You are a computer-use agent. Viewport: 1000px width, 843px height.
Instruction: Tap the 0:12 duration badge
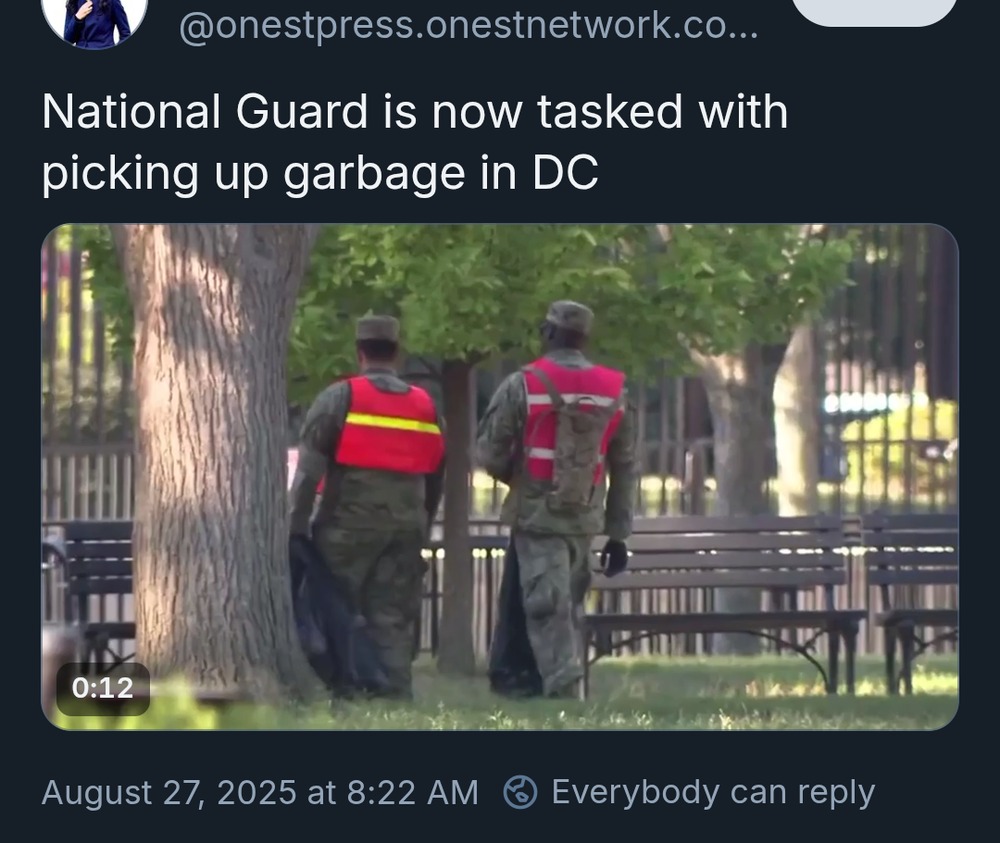click(x=103, y=688)
